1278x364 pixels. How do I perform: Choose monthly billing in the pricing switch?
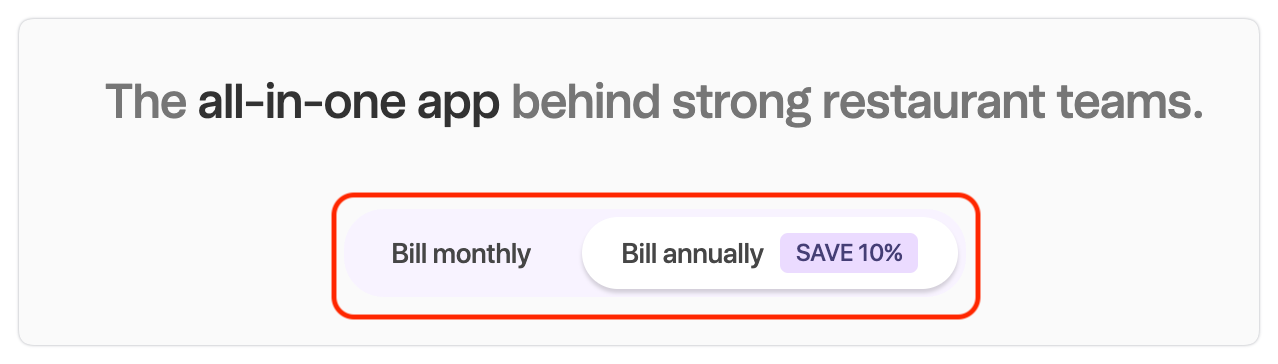461,254
